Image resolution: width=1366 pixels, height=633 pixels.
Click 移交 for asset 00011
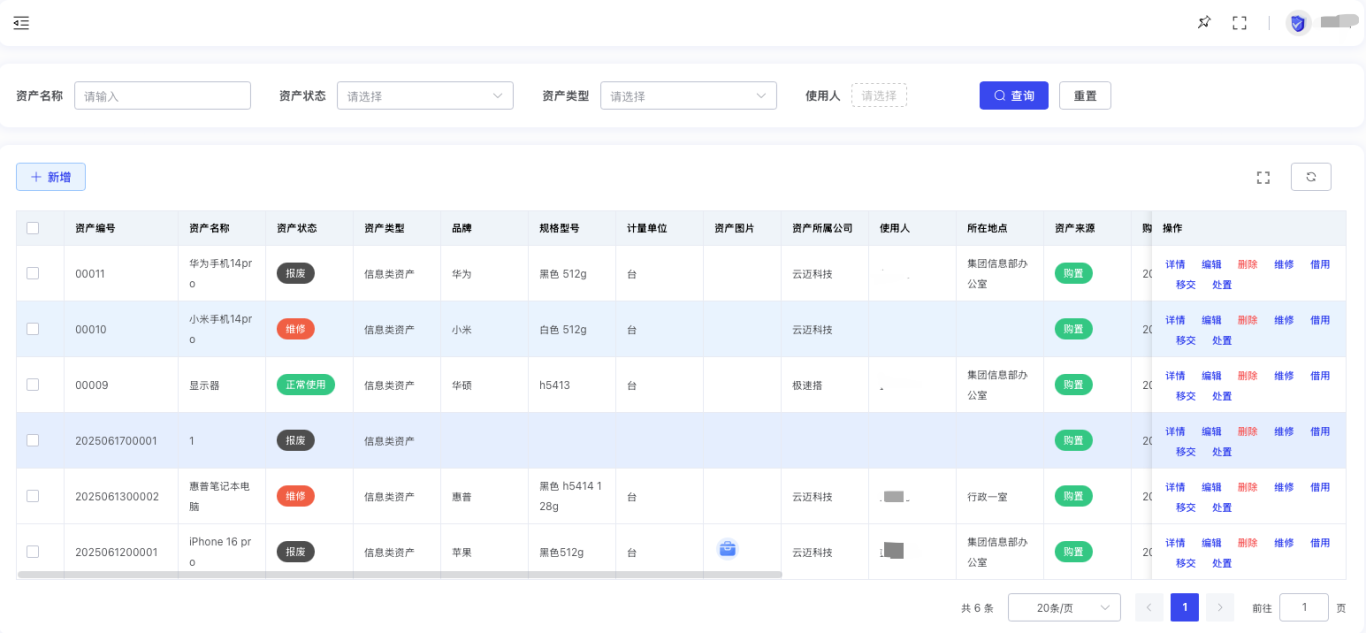1186,285
